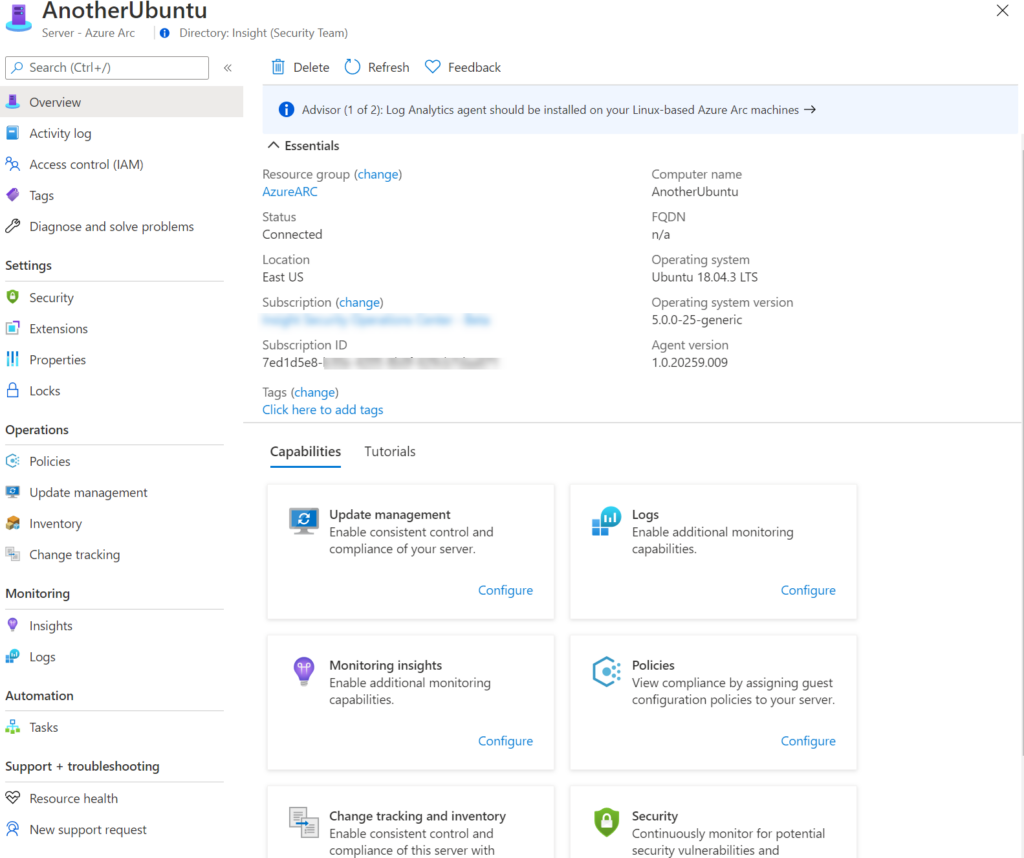Image resolution: width=1024 pixels, height=858 pixels.
Task: Click the Locks padlock icon
Action: click(x=12, y=390)
